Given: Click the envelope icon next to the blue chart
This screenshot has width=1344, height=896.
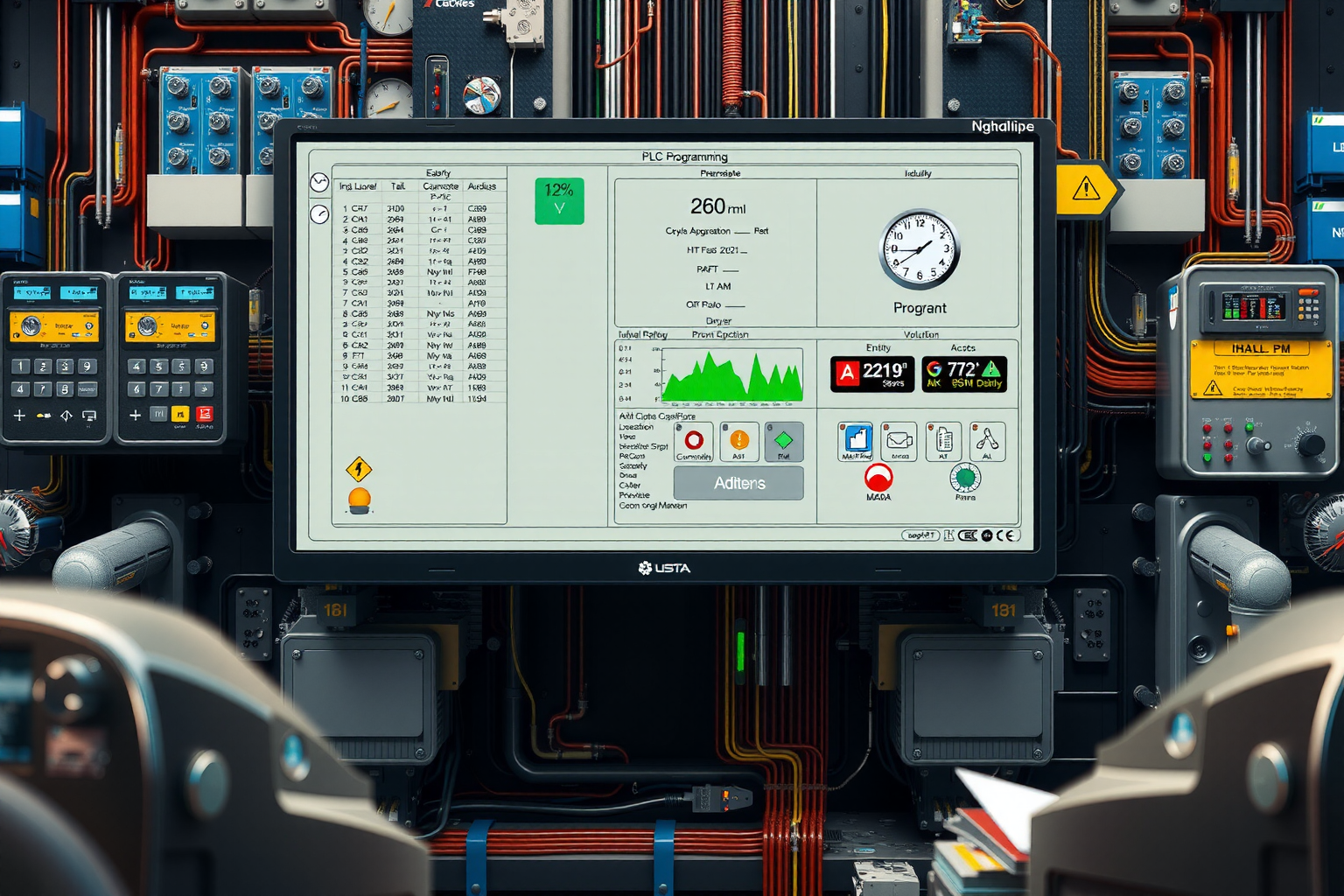Looking at the screenshot, I should click(x=899, y=442).
